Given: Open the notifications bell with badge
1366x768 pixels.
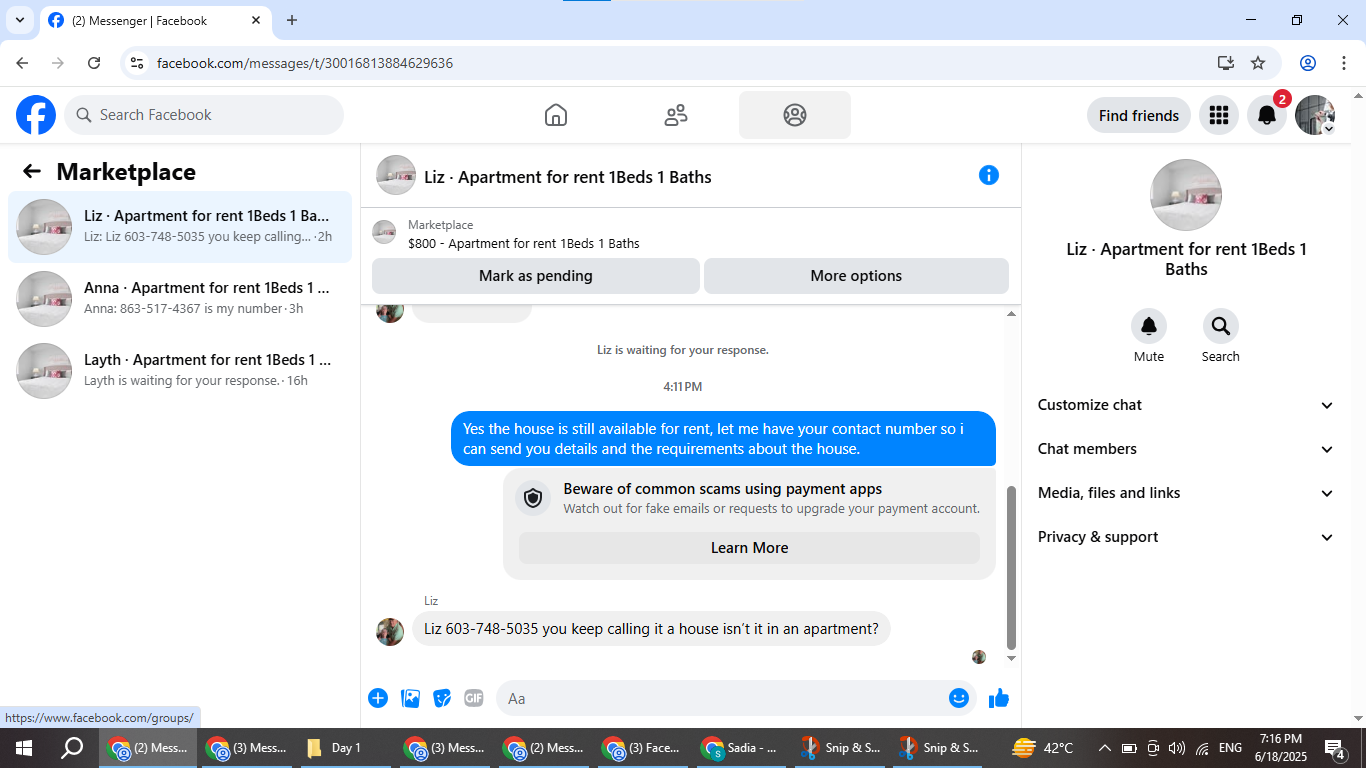Looking at the screenshot, I should pyautogui.click(x=1267, y=115).
